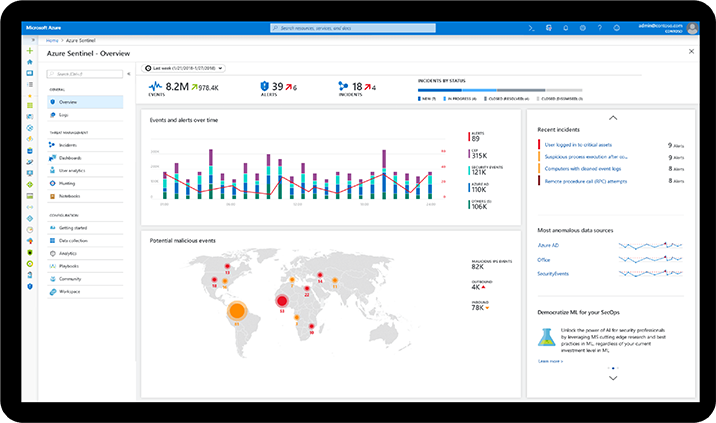
Task: Click the green Create a resource plus icon
Action: tap(30, 51)
